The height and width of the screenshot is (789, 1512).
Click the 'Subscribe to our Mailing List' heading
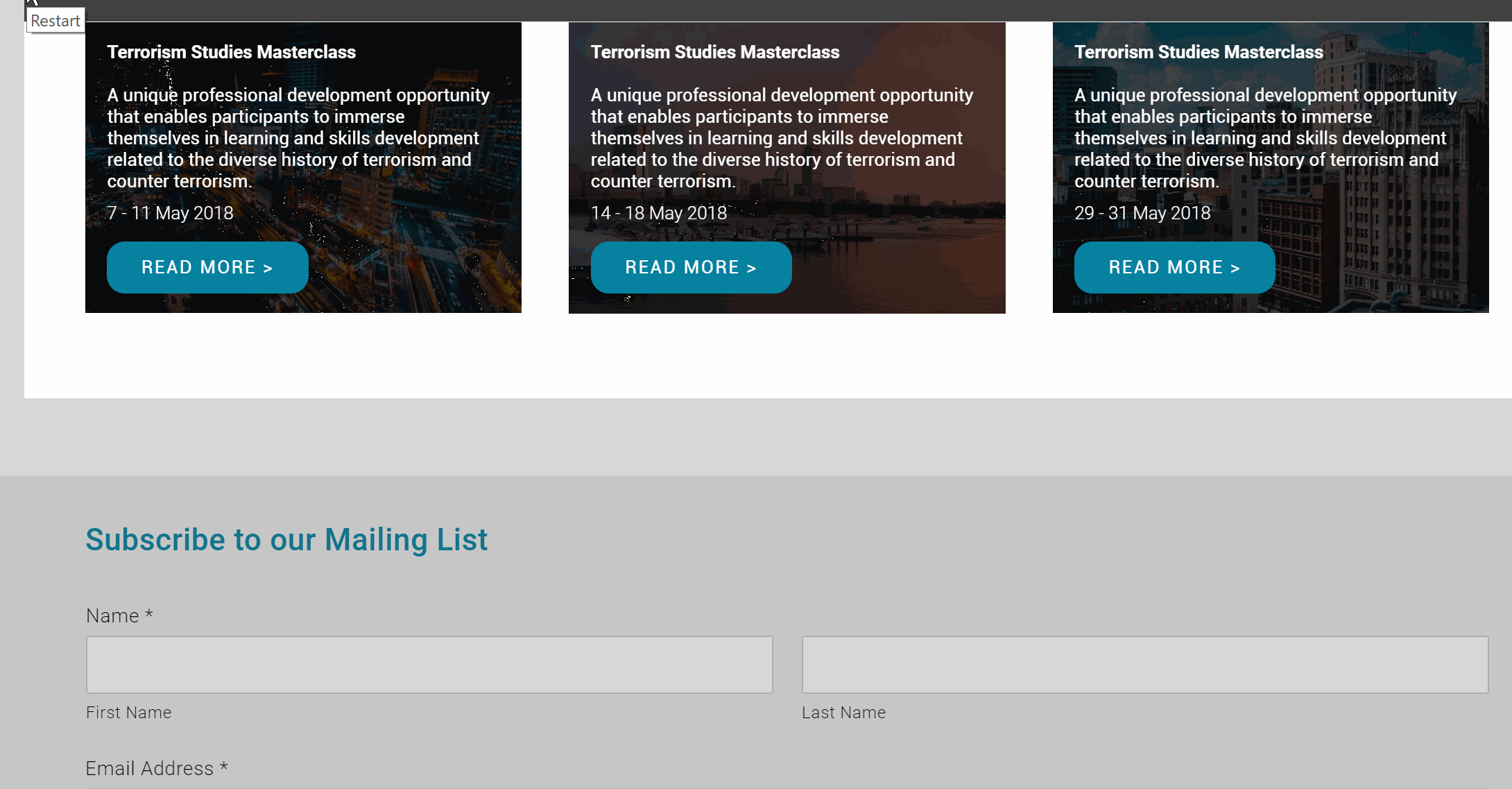[286, 540]
